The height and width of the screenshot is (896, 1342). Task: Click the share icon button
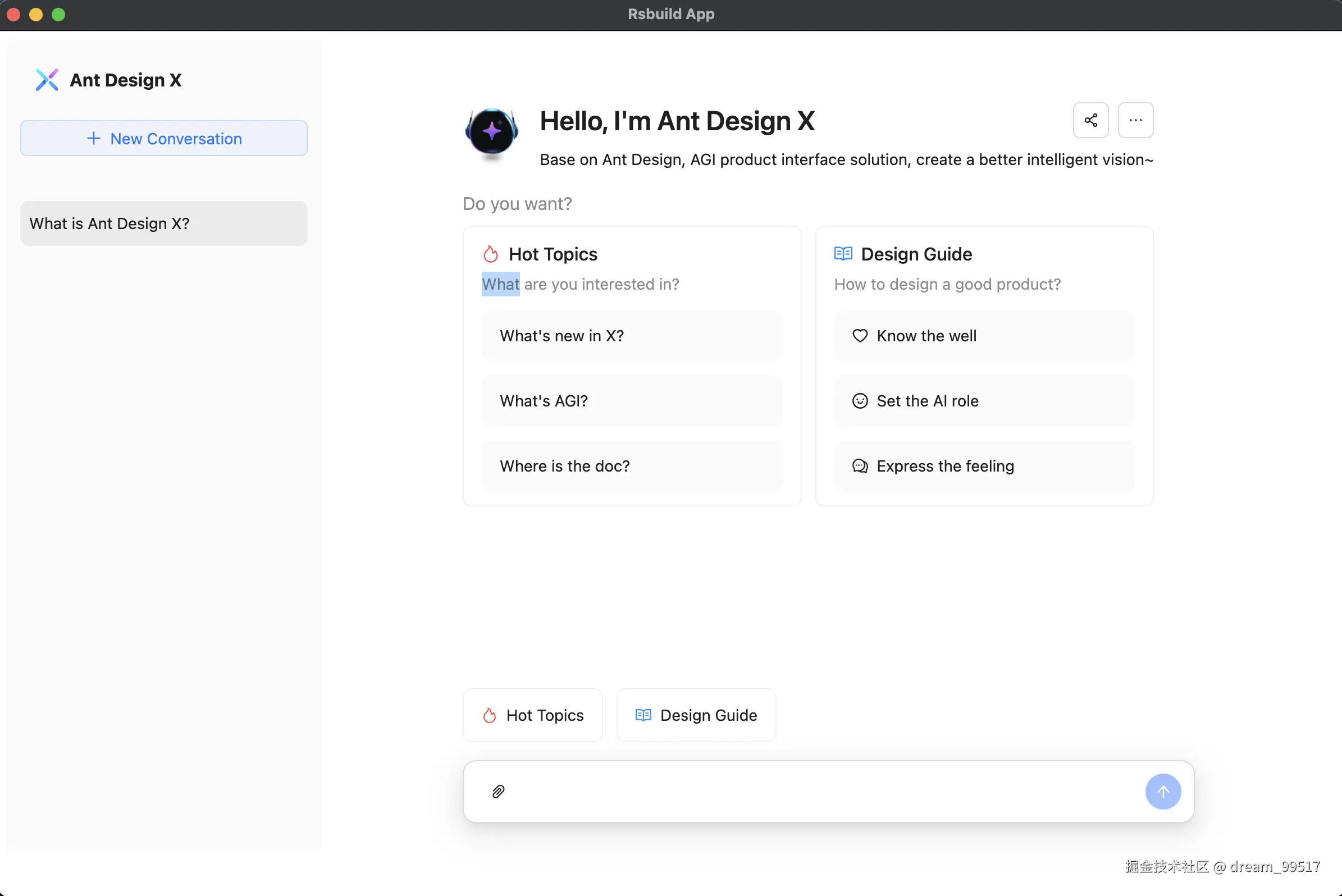pos(1090,120)
